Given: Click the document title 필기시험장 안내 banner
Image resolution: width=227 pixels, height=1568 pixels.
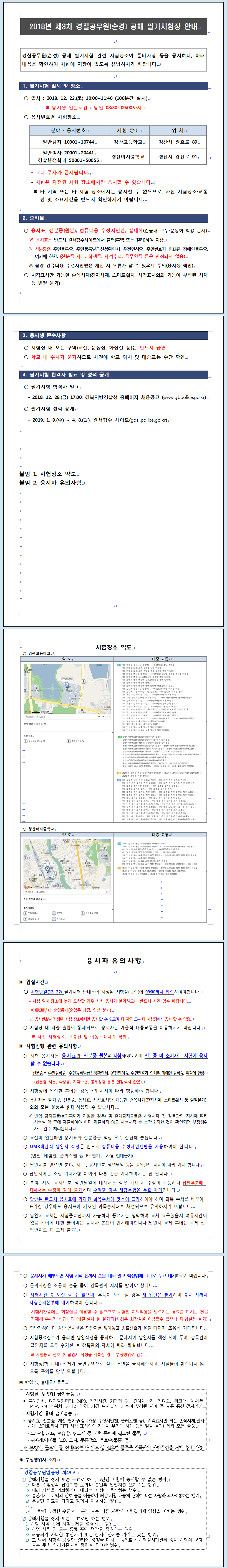Looking at the screenshot, I should click(113, 27).
